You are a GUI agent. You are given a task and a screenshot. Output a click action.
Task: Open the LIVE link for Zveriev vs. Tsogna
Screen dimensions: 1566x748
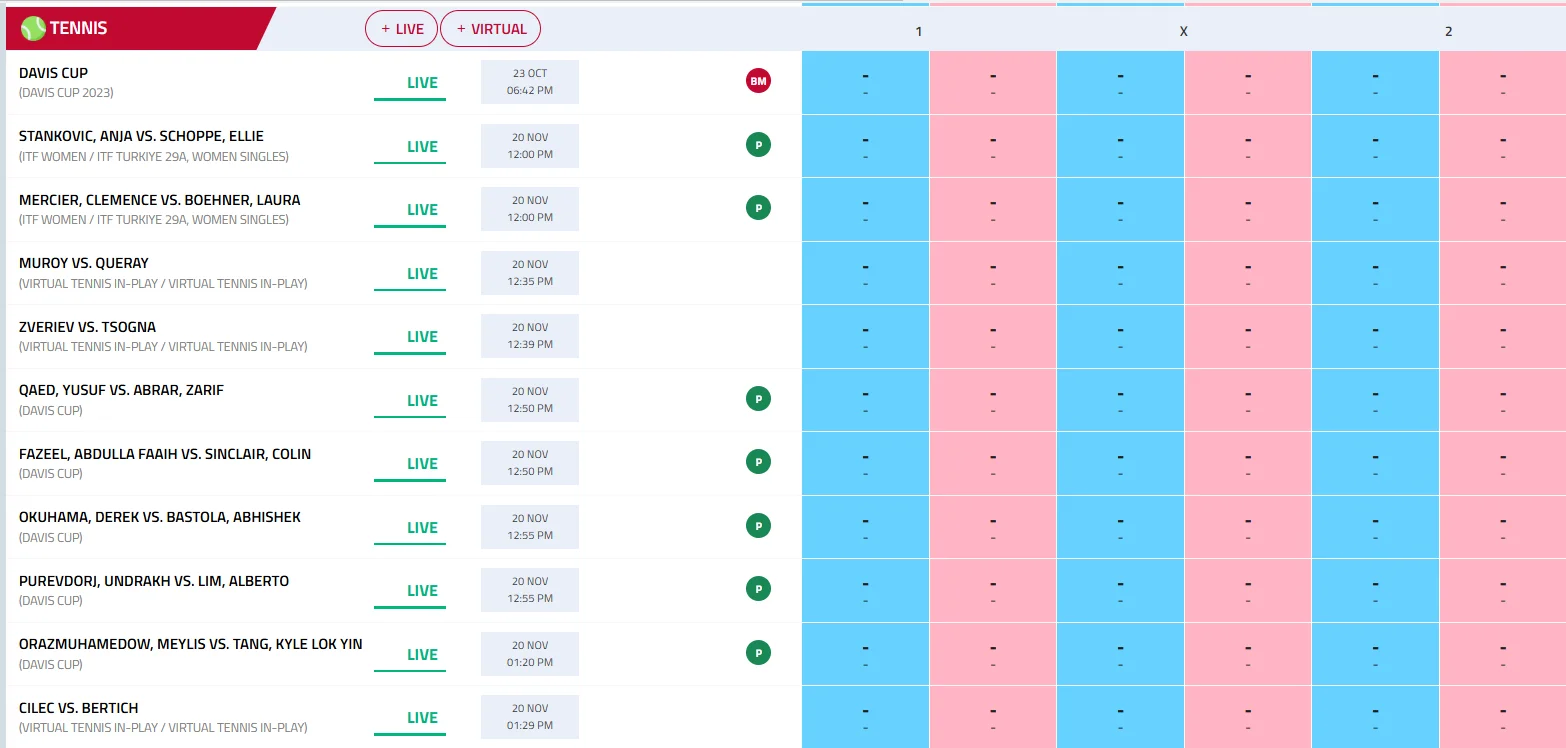coord(410,338)
